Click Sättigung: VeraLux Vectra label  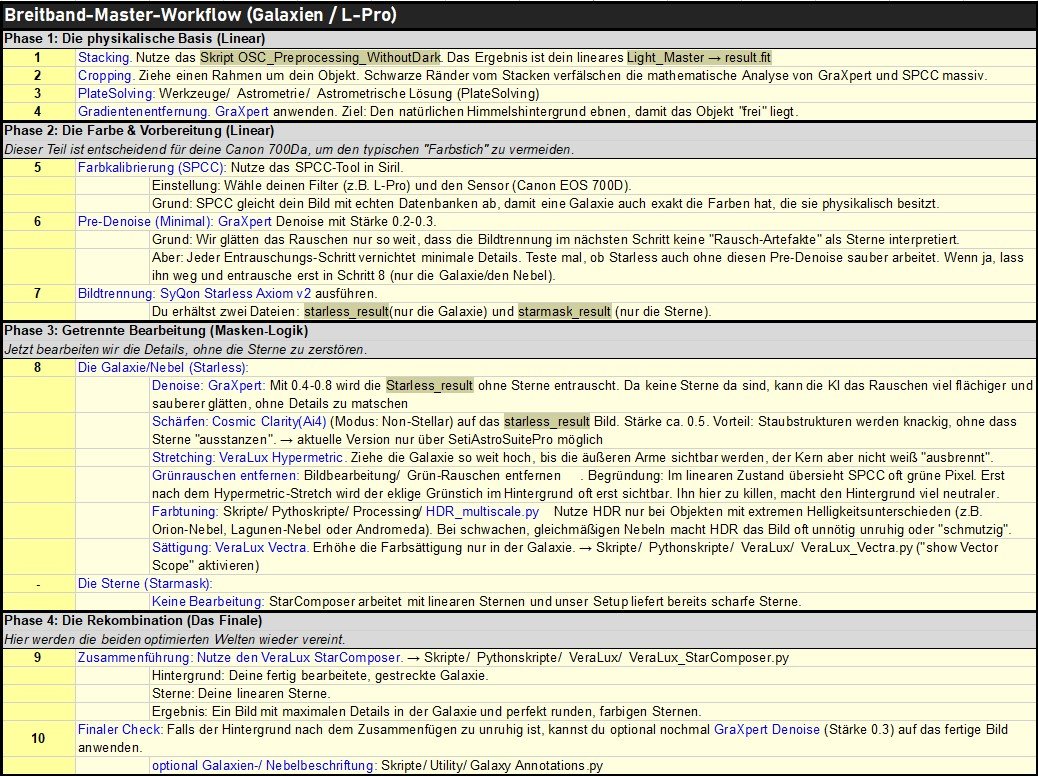229,548
